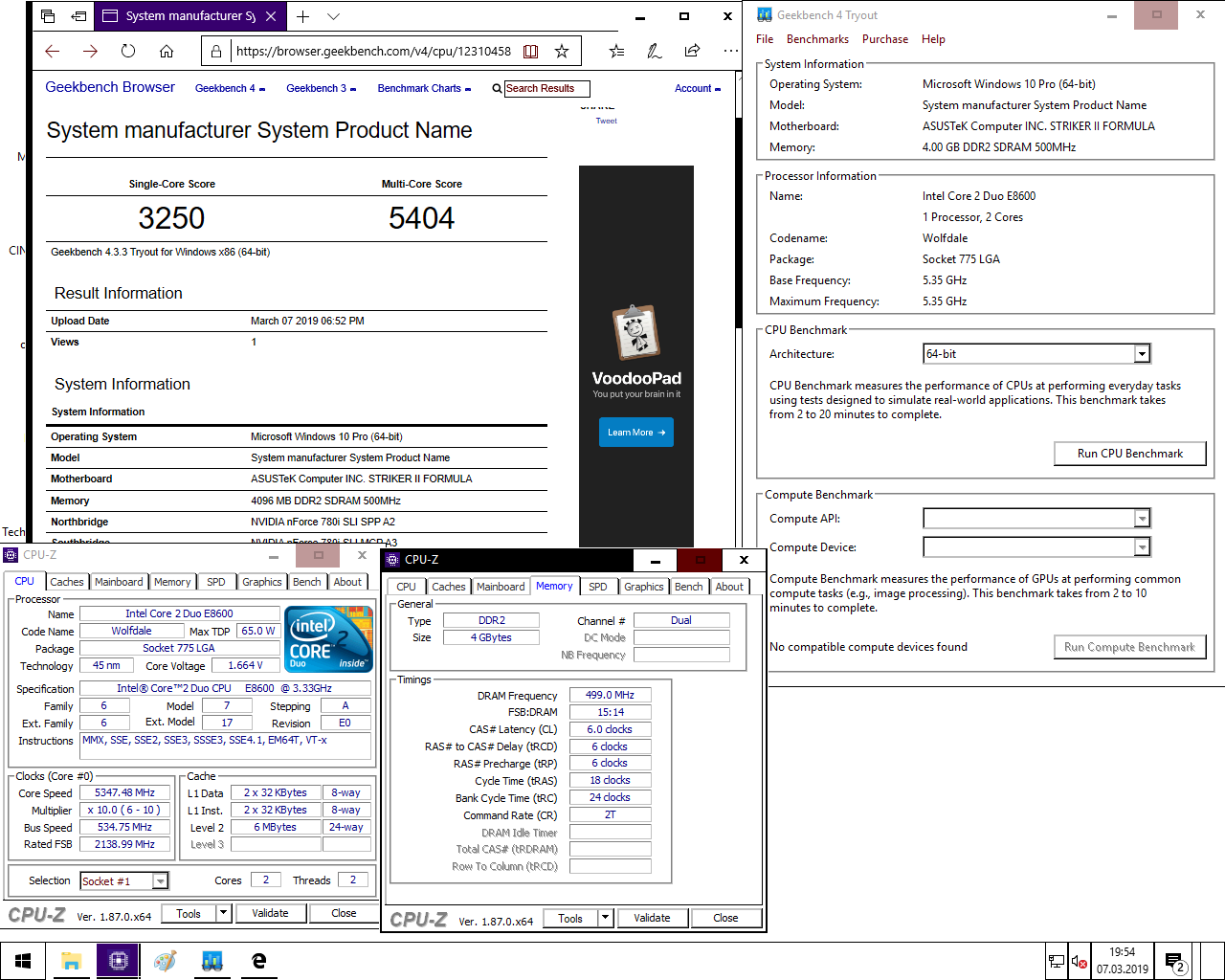The width and height of the screenshot is (1225, 980).
Task: Show tab previews chevron in Edge
Action: (333, 16)
